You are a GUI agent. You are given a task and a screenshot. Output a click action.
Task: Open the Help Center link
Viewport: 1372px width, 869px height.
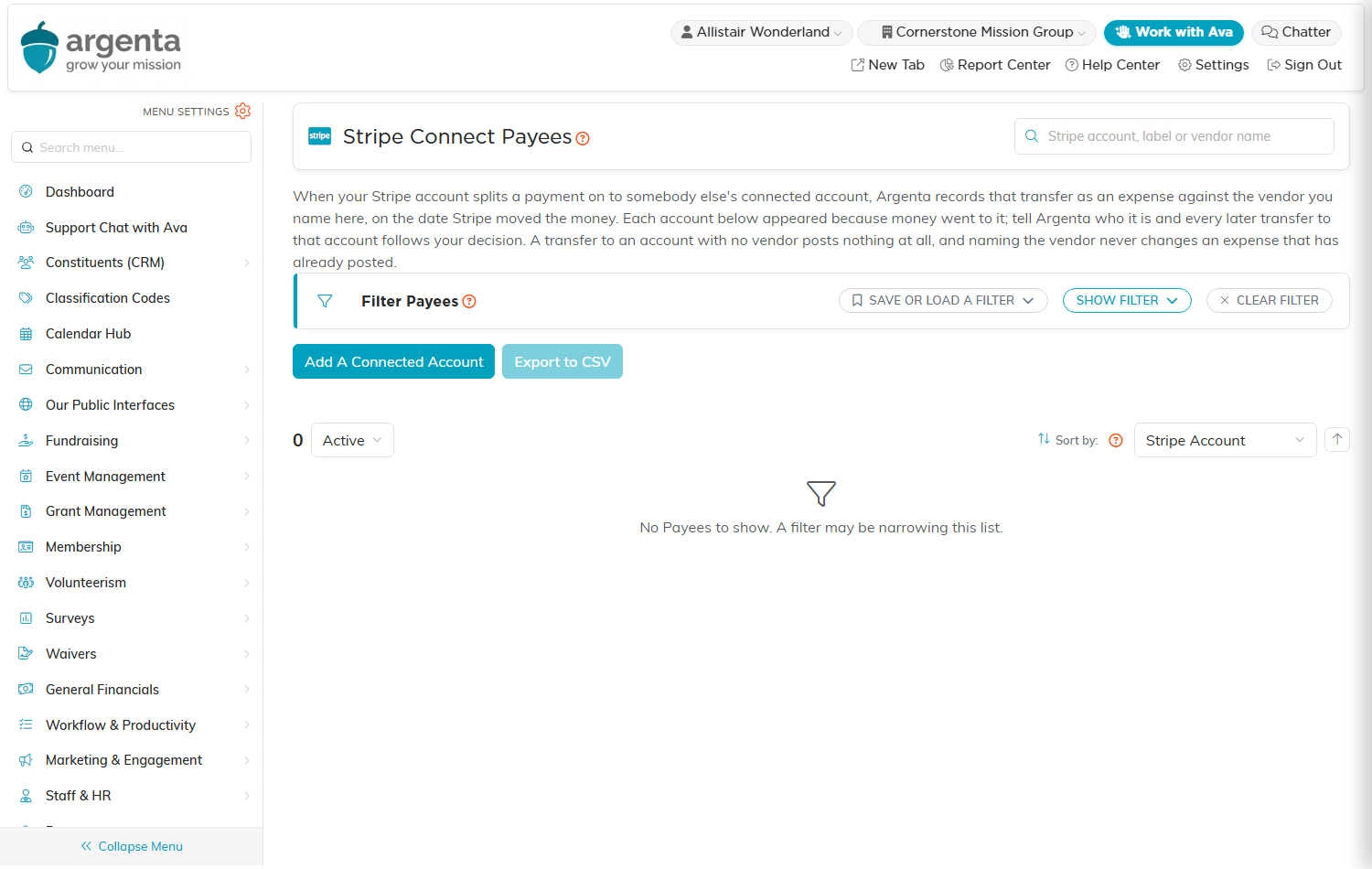1112,65
